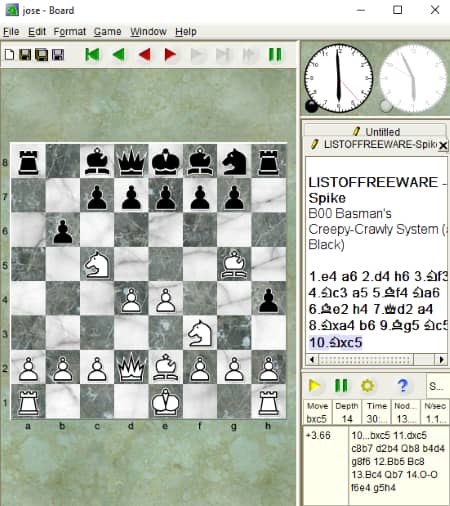This screenshot has width=450, height=506.
Task: Click the engine Time column header
Action: point(377,406)
